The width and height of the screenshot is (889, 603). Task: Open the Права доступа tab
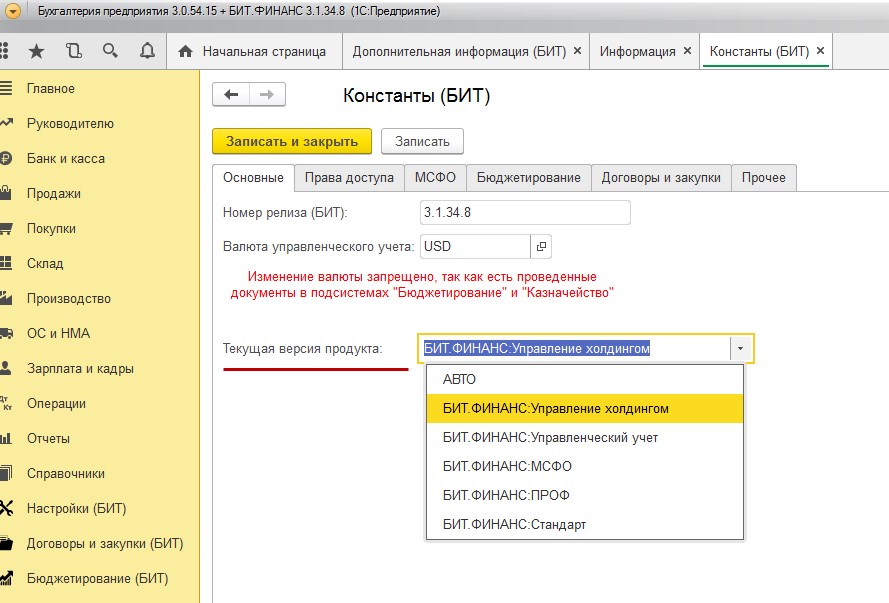click(x=349, y=178)
